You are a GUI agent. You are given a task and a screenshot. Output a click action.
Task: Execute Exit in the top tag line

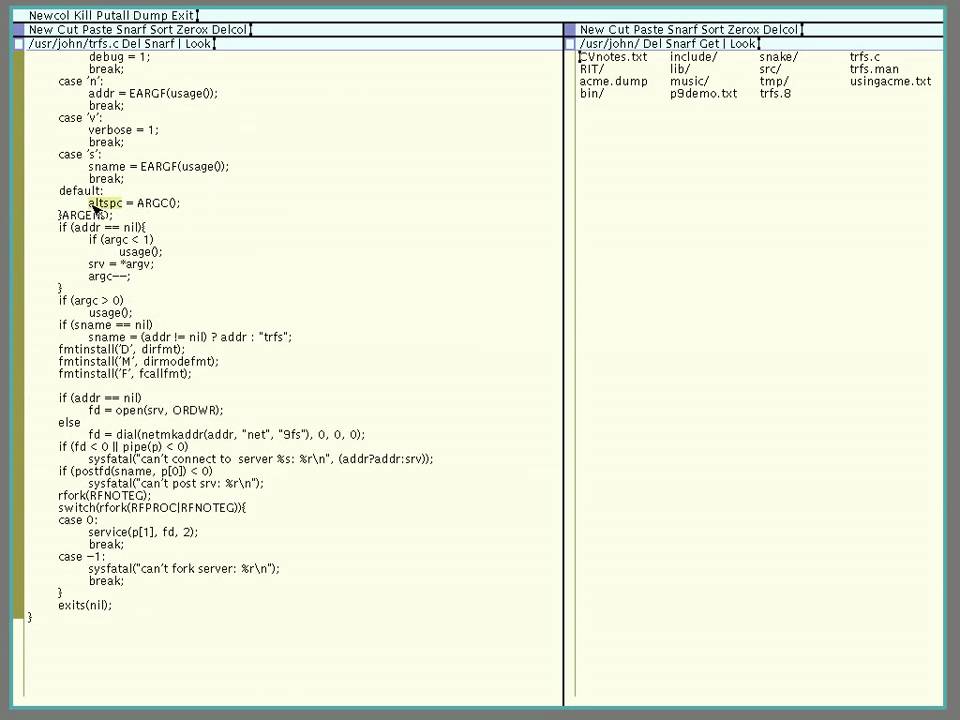(182, 15)
